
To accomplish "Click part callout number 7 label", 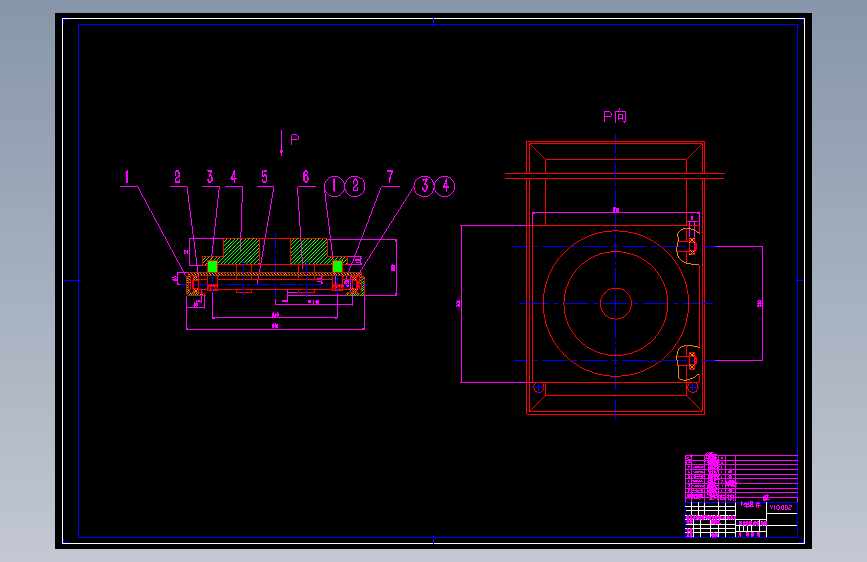I will tap(390, 177).
